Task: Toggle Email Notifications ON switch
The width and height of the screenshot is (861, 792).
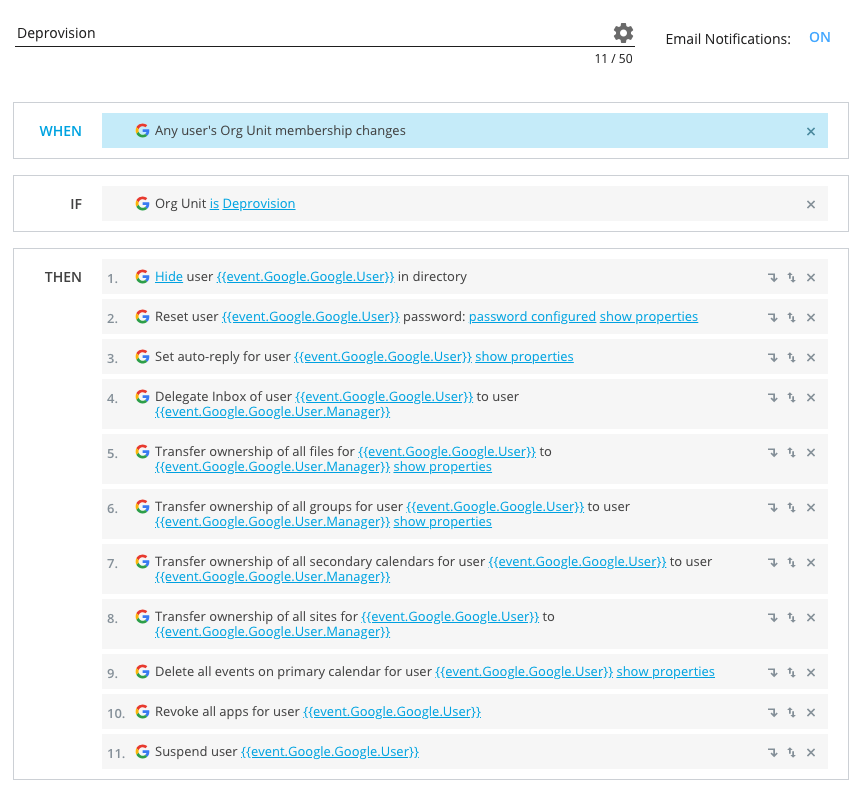Action: [x=819, y=38]
